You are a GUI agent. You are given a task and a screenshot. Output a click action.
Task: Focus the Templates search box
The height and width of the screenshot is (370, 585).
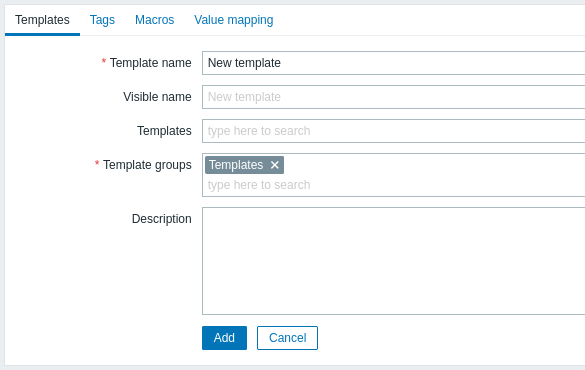[x=394, y=131]
